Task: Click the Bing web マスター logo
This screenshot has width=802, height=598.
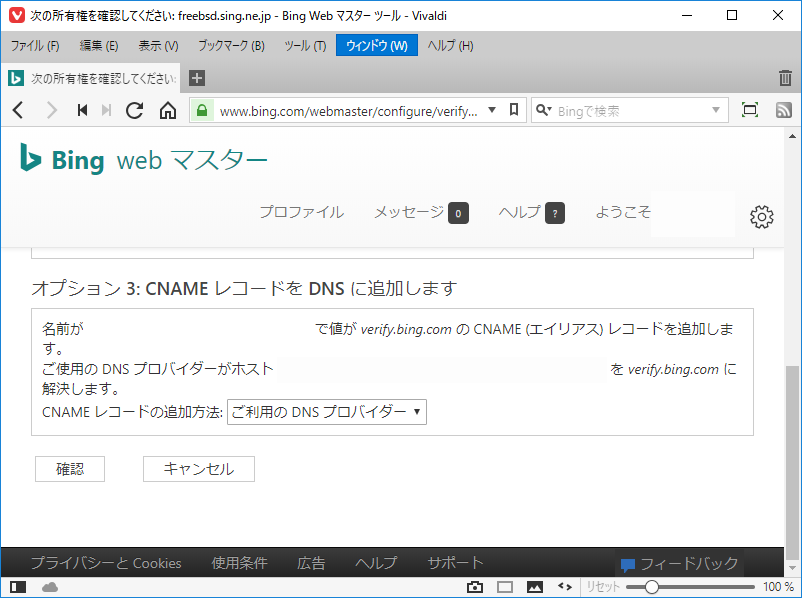Action: pyautogui.click(x=143, y=160)
